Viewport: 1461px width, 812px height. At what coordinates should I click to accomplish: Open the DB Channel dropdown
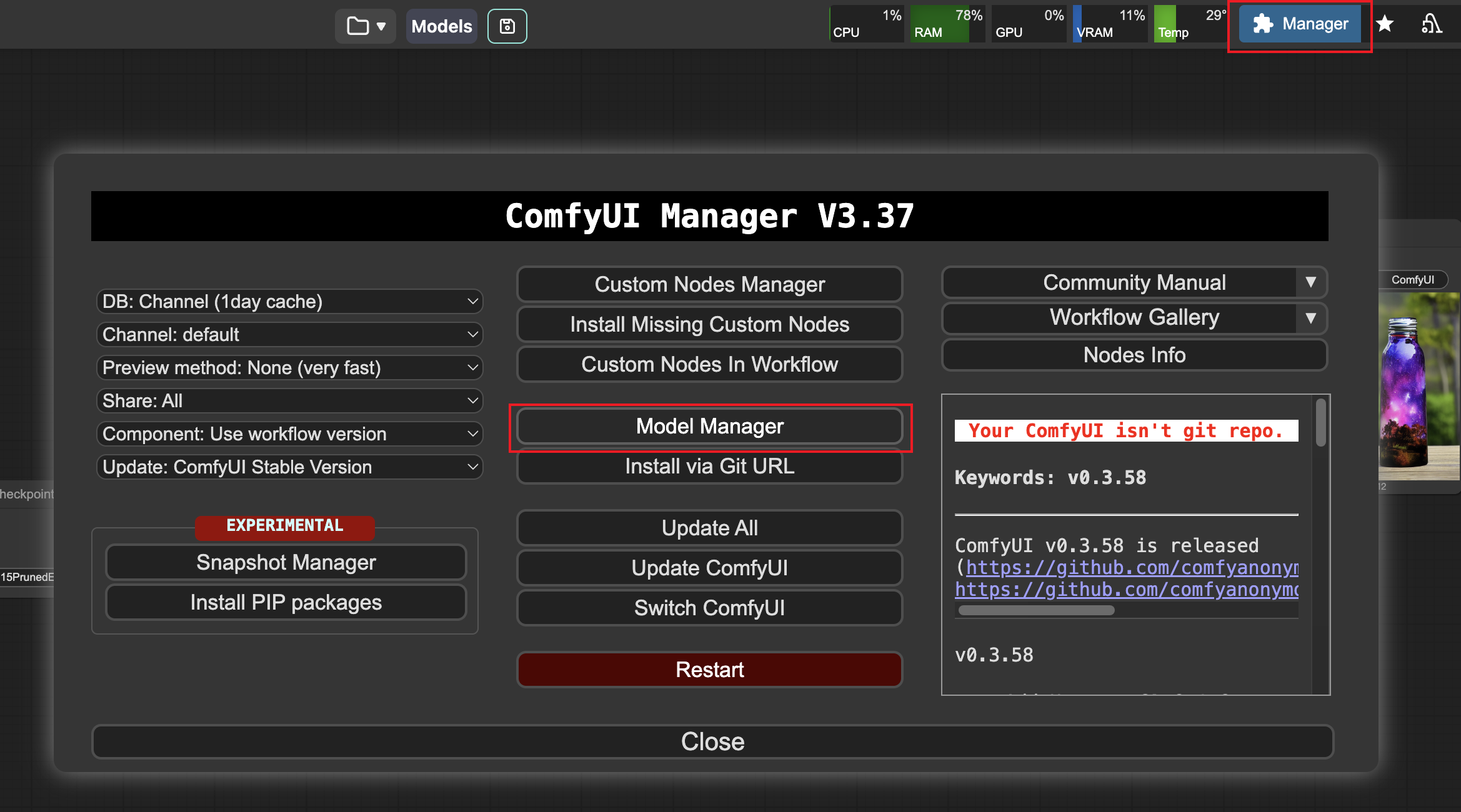[x=290, y=301]
